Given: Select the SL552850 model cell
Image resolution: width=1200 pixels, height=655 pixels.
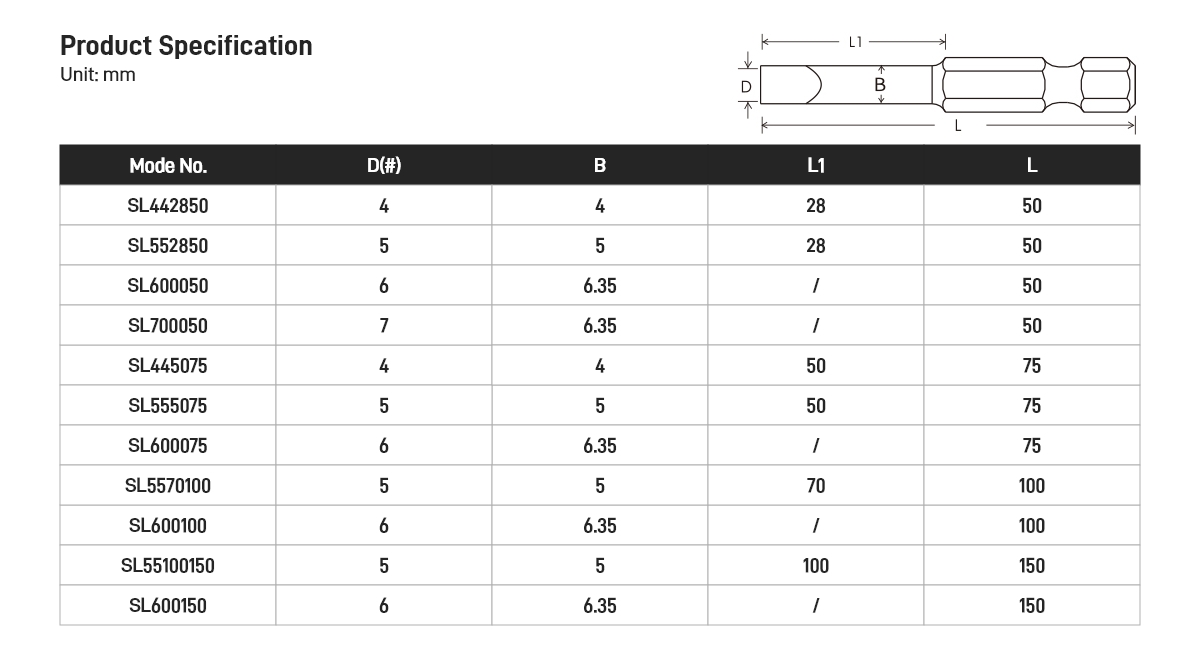Looking at the screenshot, I should pos(168,246).
